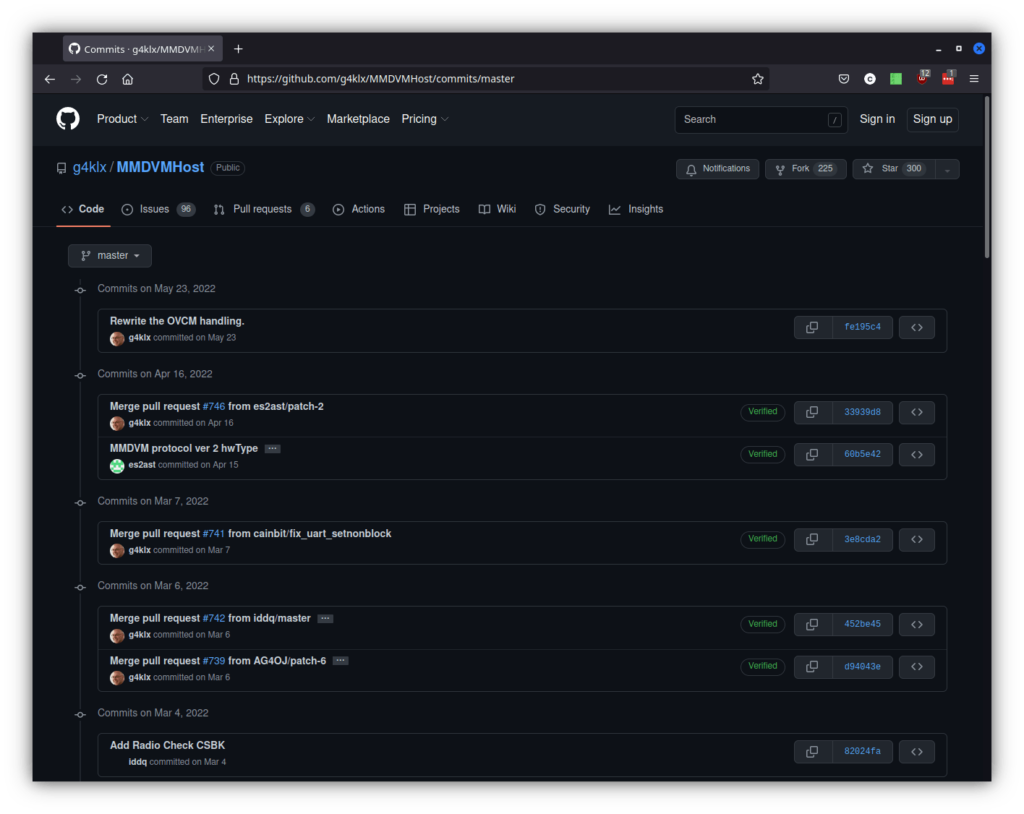Copy full SHA for commit 452be45
Viewport: 1024px width, 814px height.
point(812,625)
